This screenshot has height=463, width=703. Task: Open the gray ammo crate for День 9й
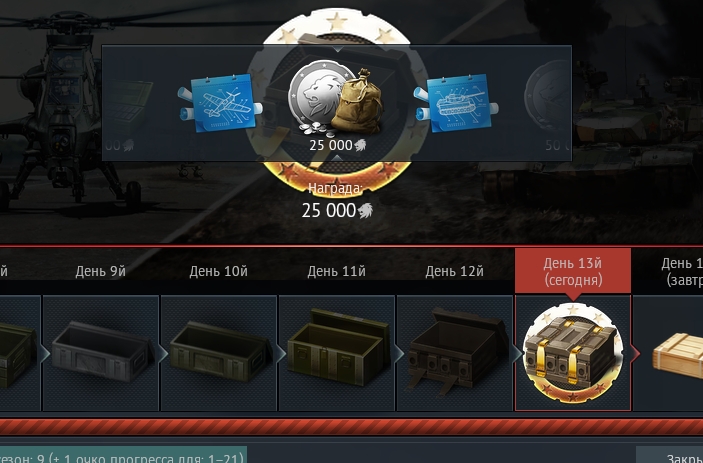(101, 353)
